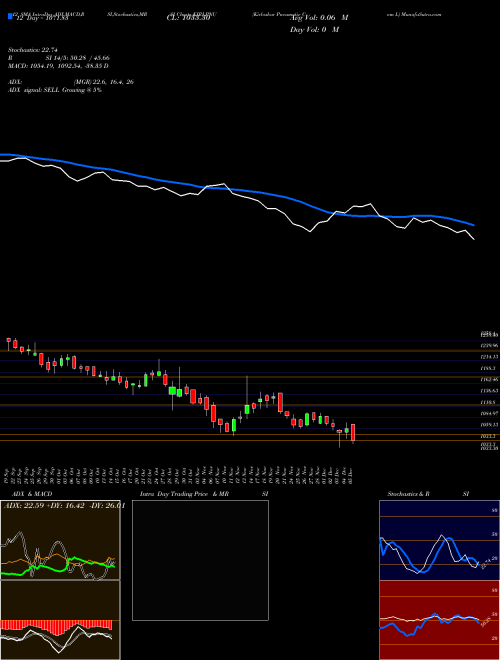Select the 'MACD: 1054.19, 1092.54, -38.35' line
The image size is (500, 660).
click(x=58, y=66)
